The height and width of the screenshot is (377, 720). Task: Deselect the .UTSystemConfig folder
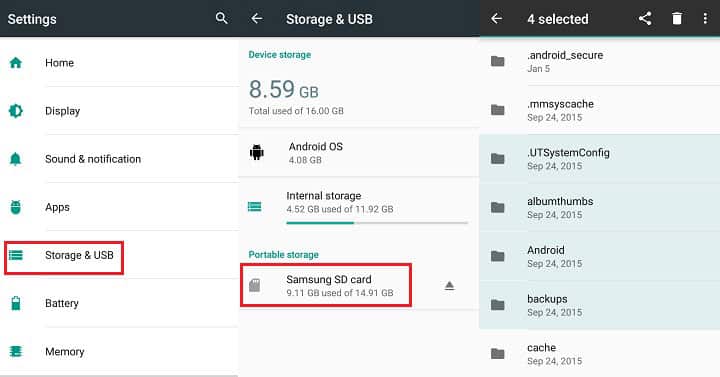[600, 159]
